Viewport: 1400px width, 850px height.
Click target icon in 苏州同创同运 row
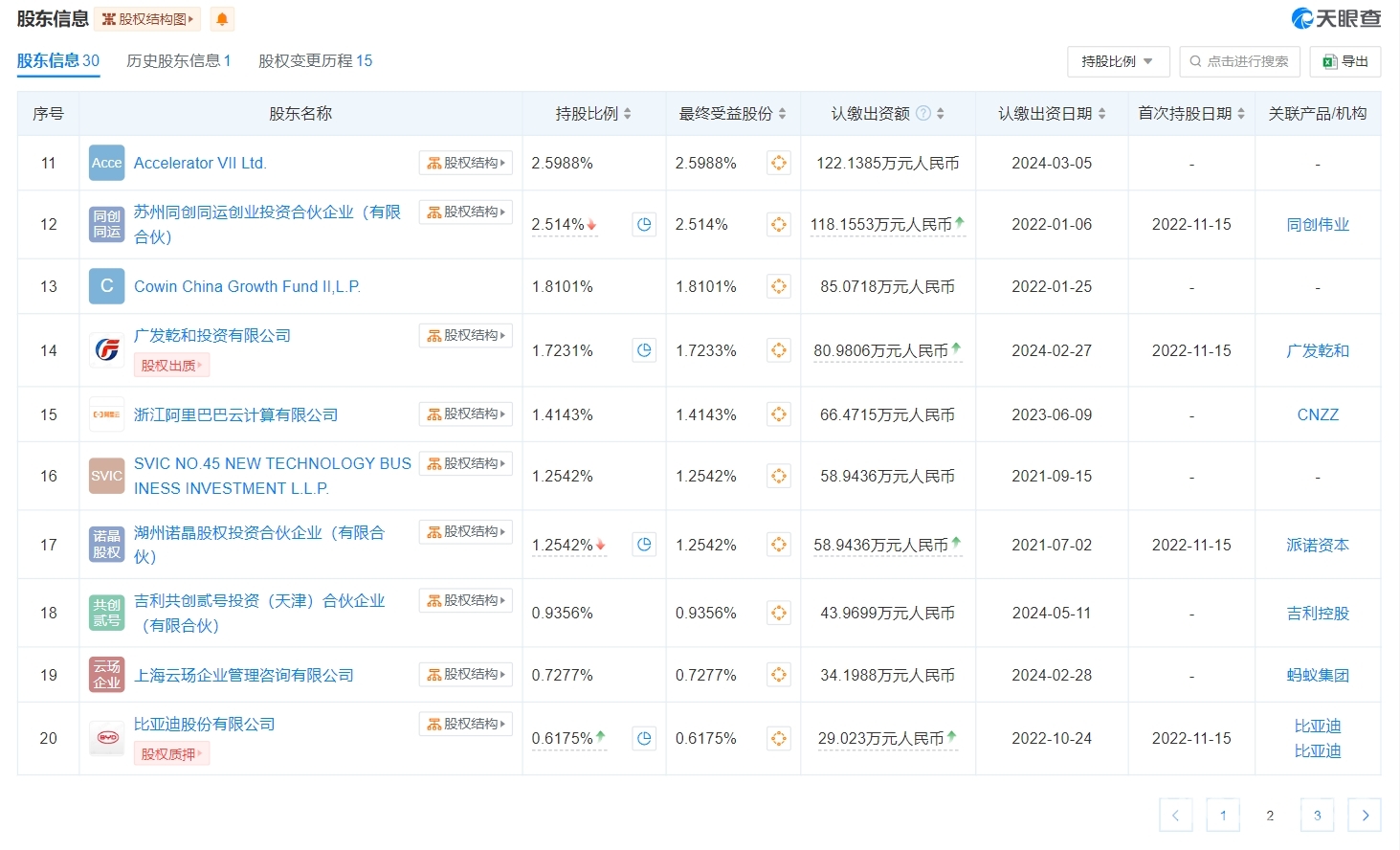click(779, 224)
